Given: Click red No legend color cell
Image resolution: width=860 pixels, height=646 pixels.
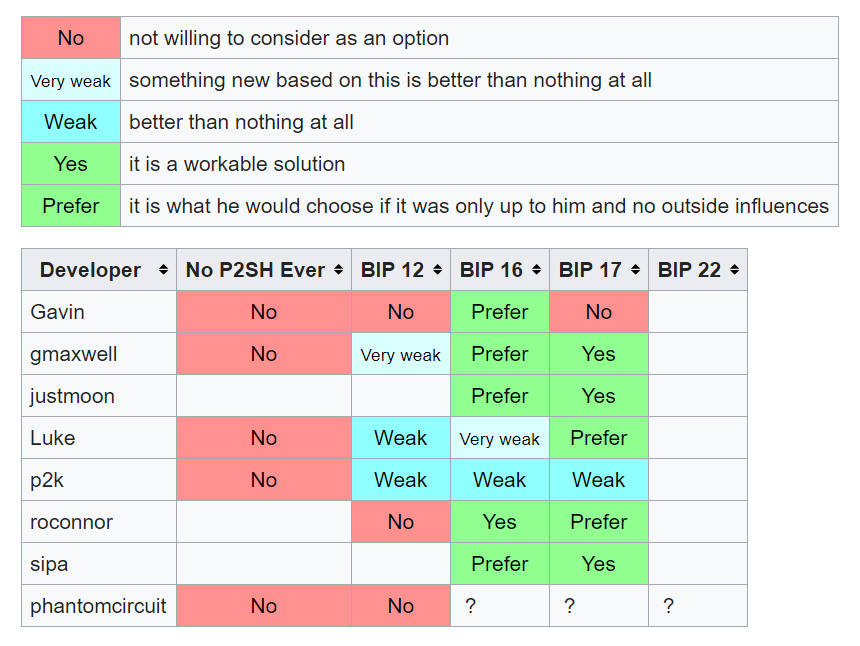Looking at the screenshot, I should (x=71, y=38).
